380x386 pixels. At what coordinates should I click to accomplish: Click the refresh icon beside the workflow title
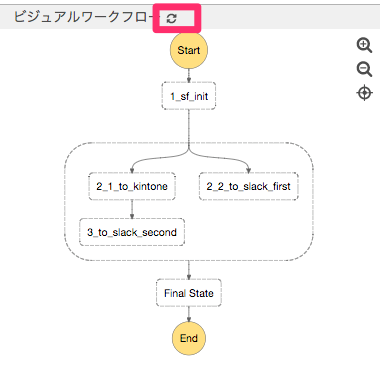point(171,19)
